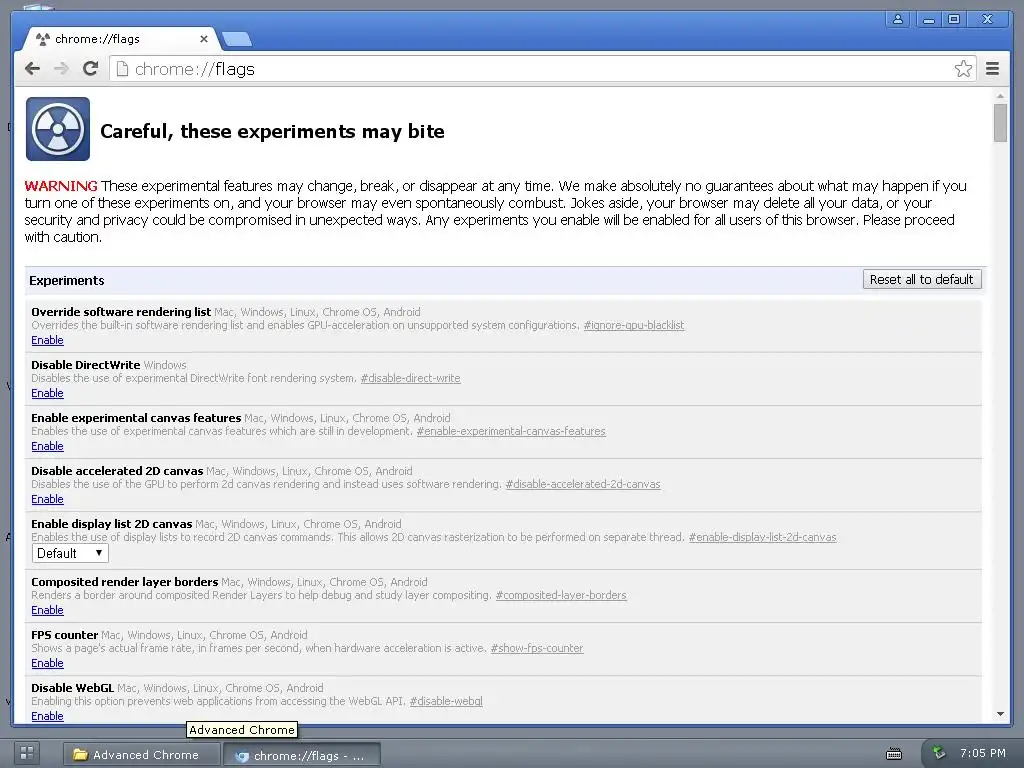Click the Disable DirectWrite title
This screenshot has width=1024, height=768.
tap(86, 364)
